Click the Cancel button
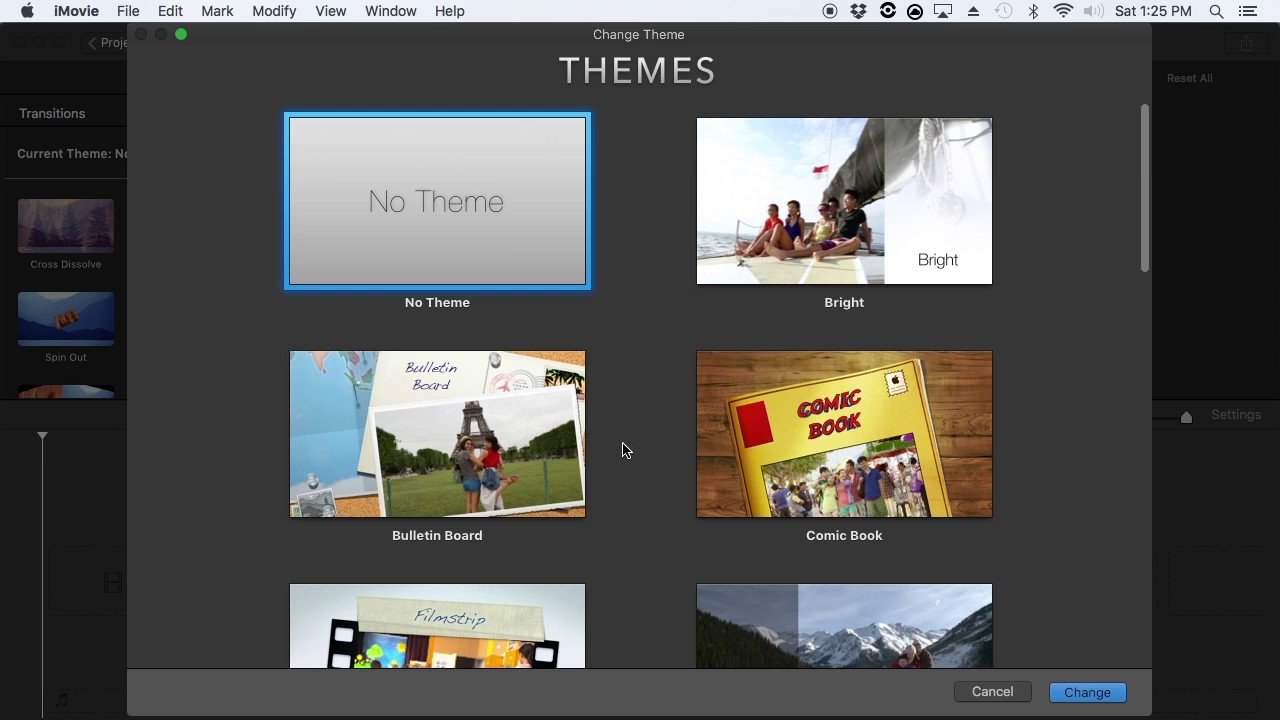Image resolution: width=1280 pixels, height=720 pixels. (x=992, y=692)
